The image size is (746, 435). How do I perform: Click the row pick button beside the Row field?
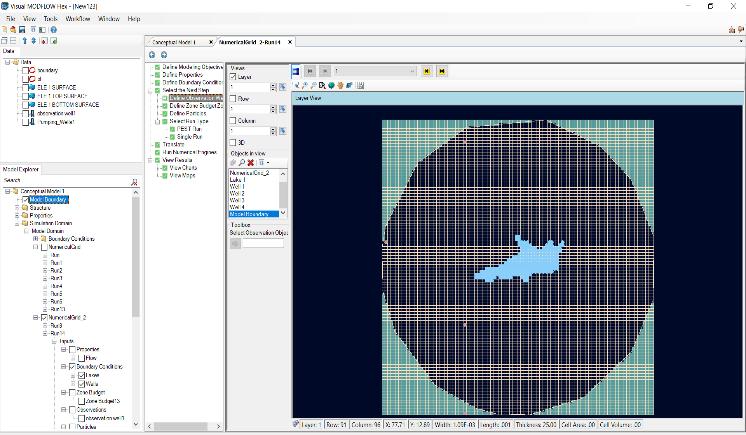283,109
